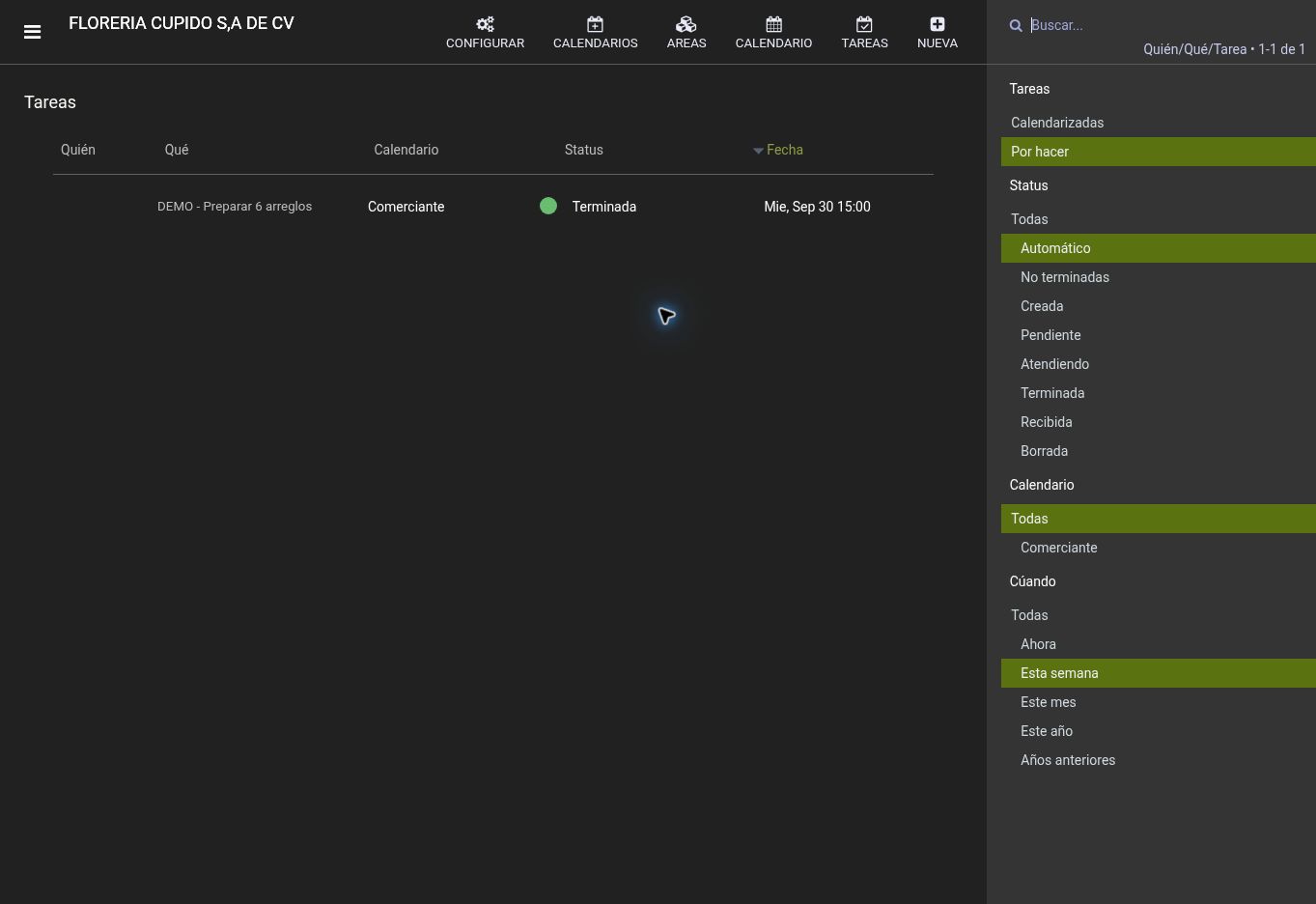Screen dimensions: 1316x904
Task: Filter by Pendiente status
Action: [x=1159, y=335]
